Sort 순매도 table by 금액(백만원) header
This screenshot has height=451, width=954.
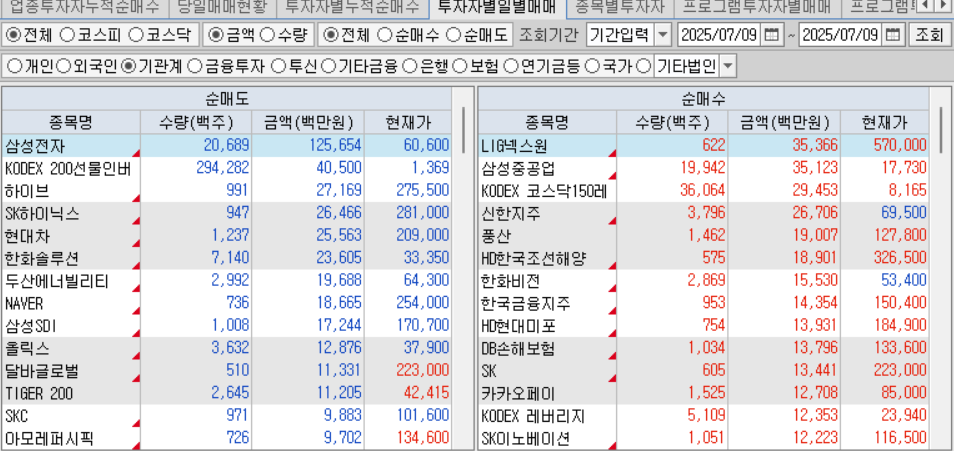[308, 123]
